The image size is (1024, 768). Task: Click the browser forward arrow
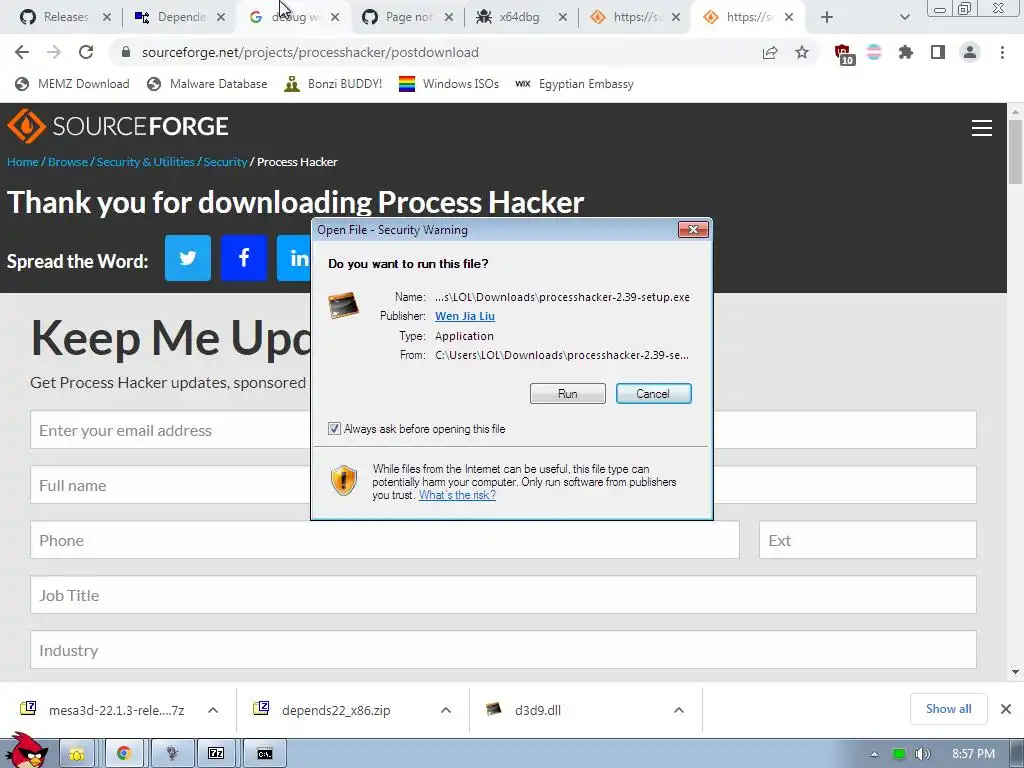(x=54, y=52)
